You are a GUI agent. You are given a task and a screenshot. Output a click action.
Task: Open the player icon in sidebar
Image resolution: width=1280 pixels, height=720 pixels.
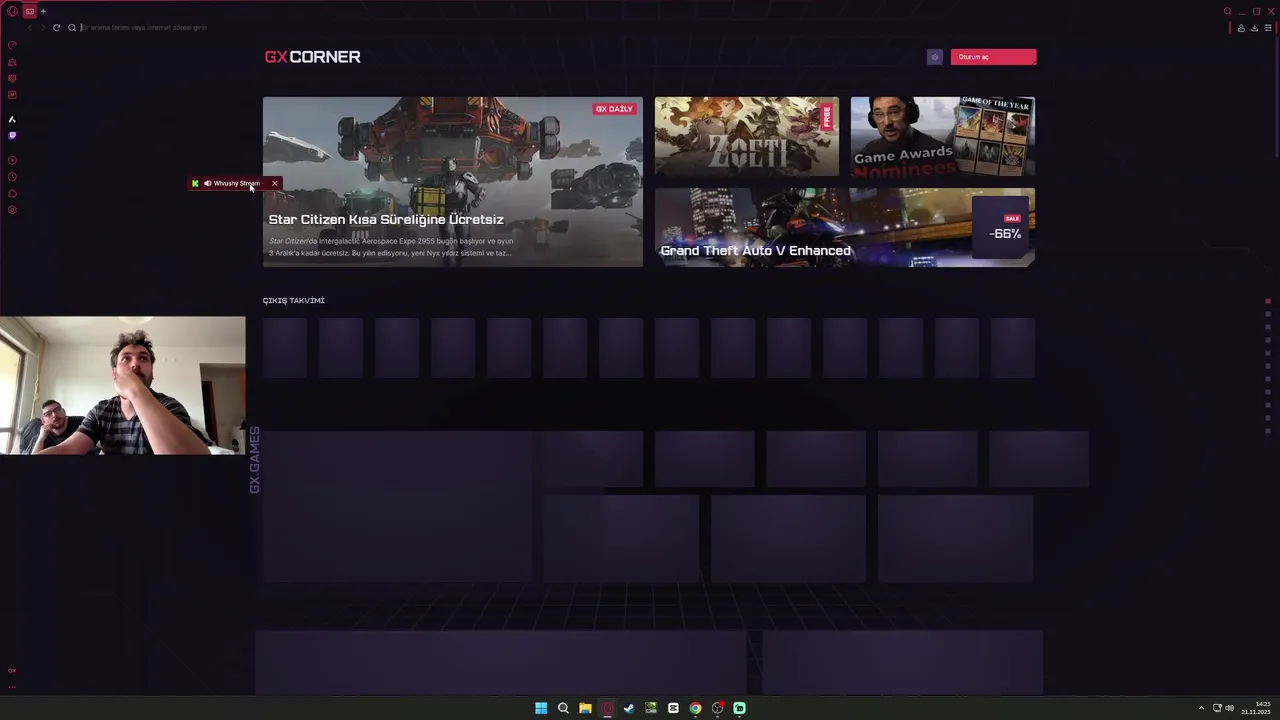click(x=12, y=160)
